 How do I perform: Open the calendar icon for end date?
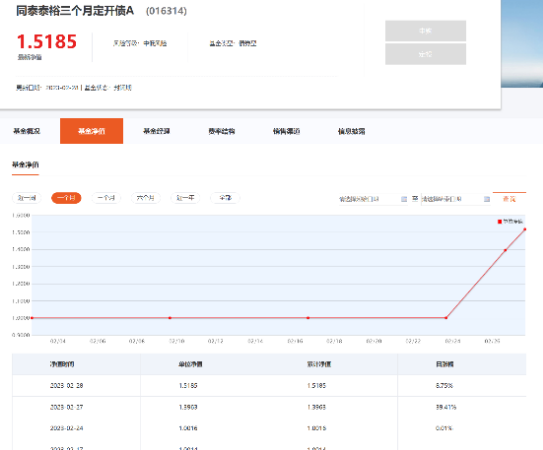tap(487, 199)
